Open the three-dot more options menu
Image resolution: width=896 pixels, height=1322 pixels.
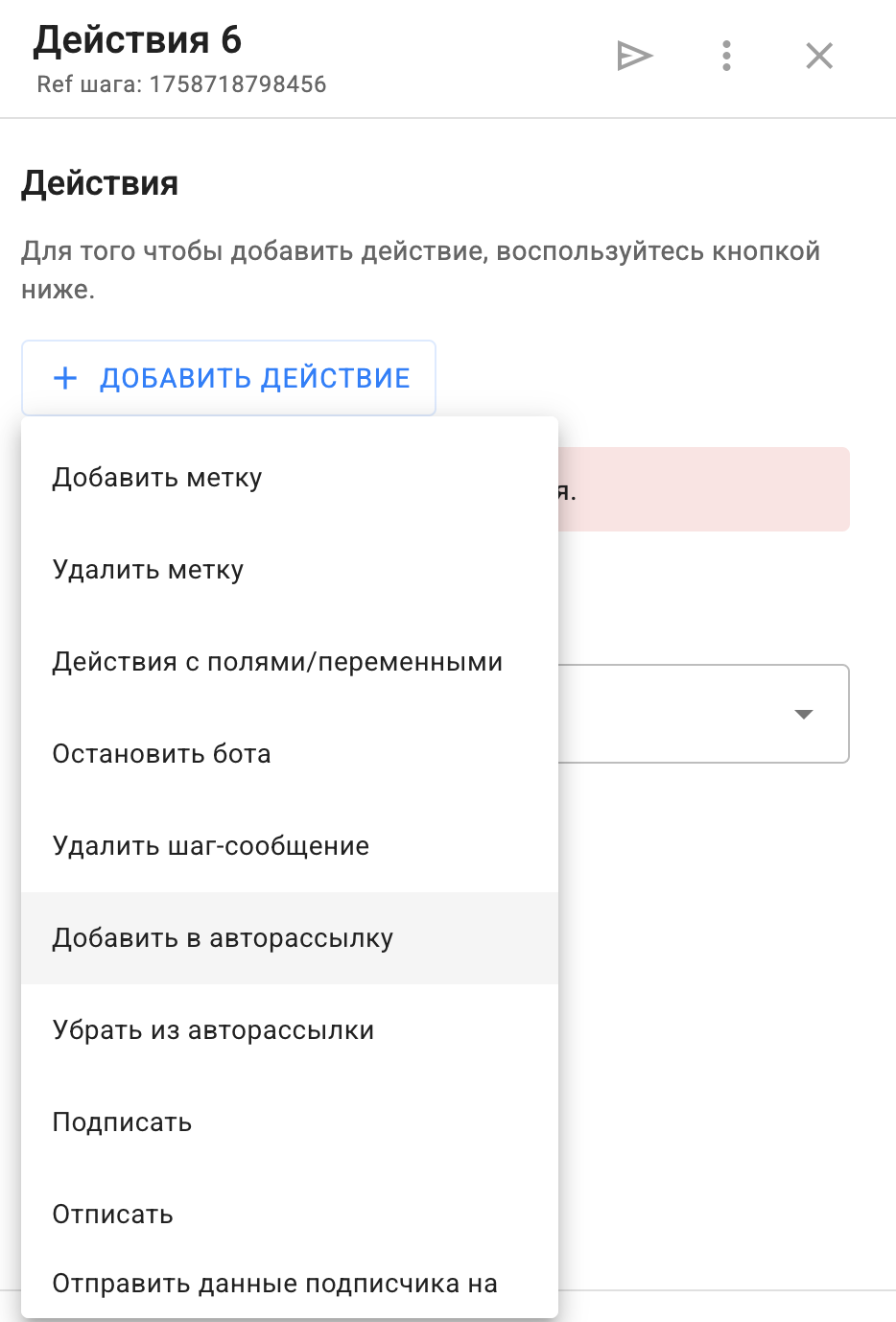[726, 57]
